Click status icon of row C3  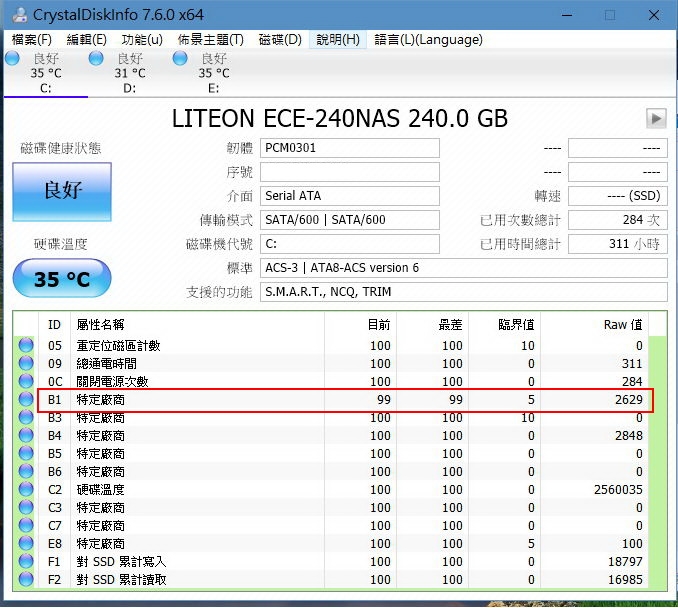(26, 507)
